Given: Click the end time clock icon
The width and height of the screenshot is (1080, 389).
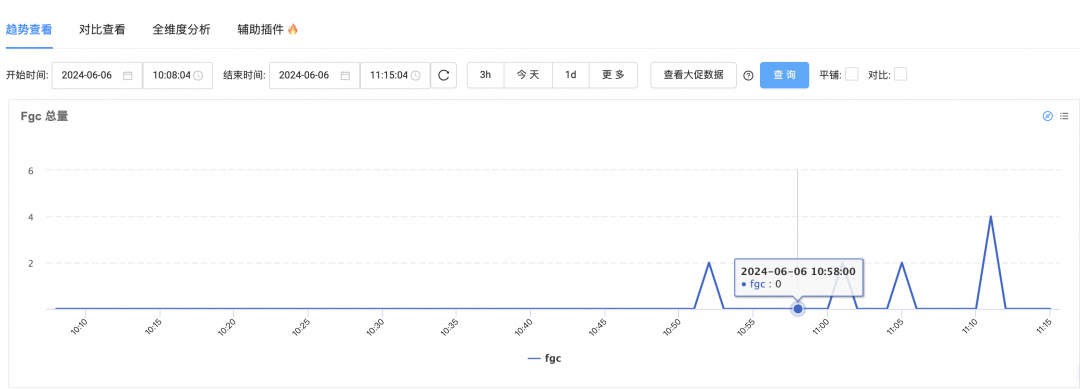Looking at the screenshot, I should point(415,76).
